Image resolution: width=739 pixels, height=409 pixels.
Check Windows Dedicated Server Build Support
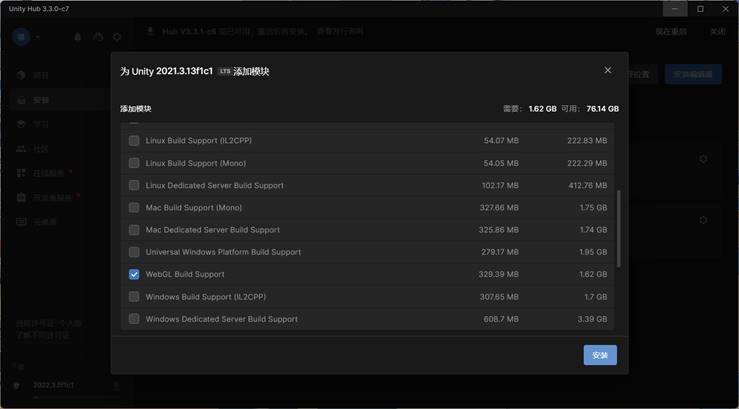point(134,319)
